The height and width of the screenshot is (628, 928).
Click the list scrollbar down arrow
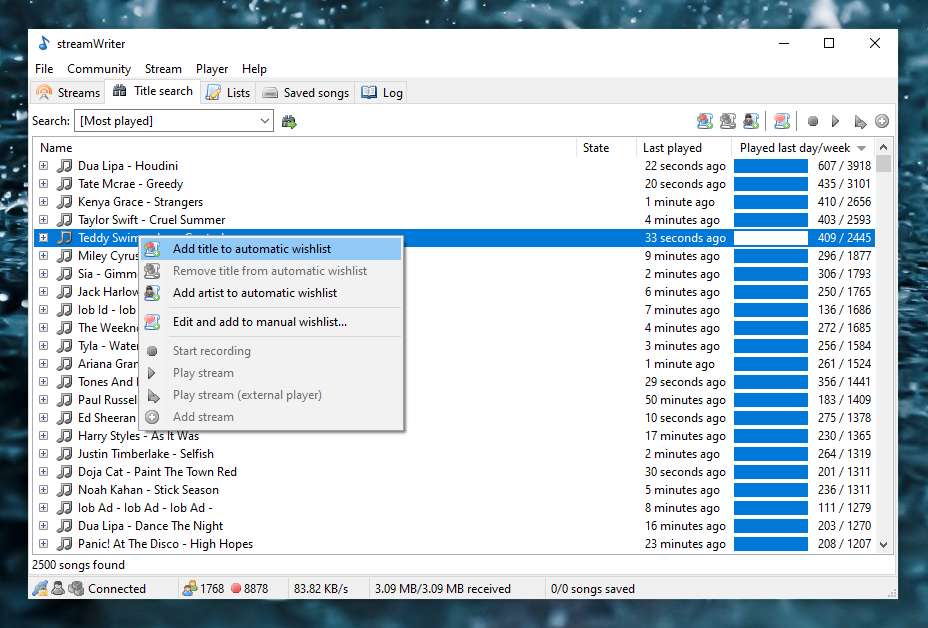[x=884, y=545]
